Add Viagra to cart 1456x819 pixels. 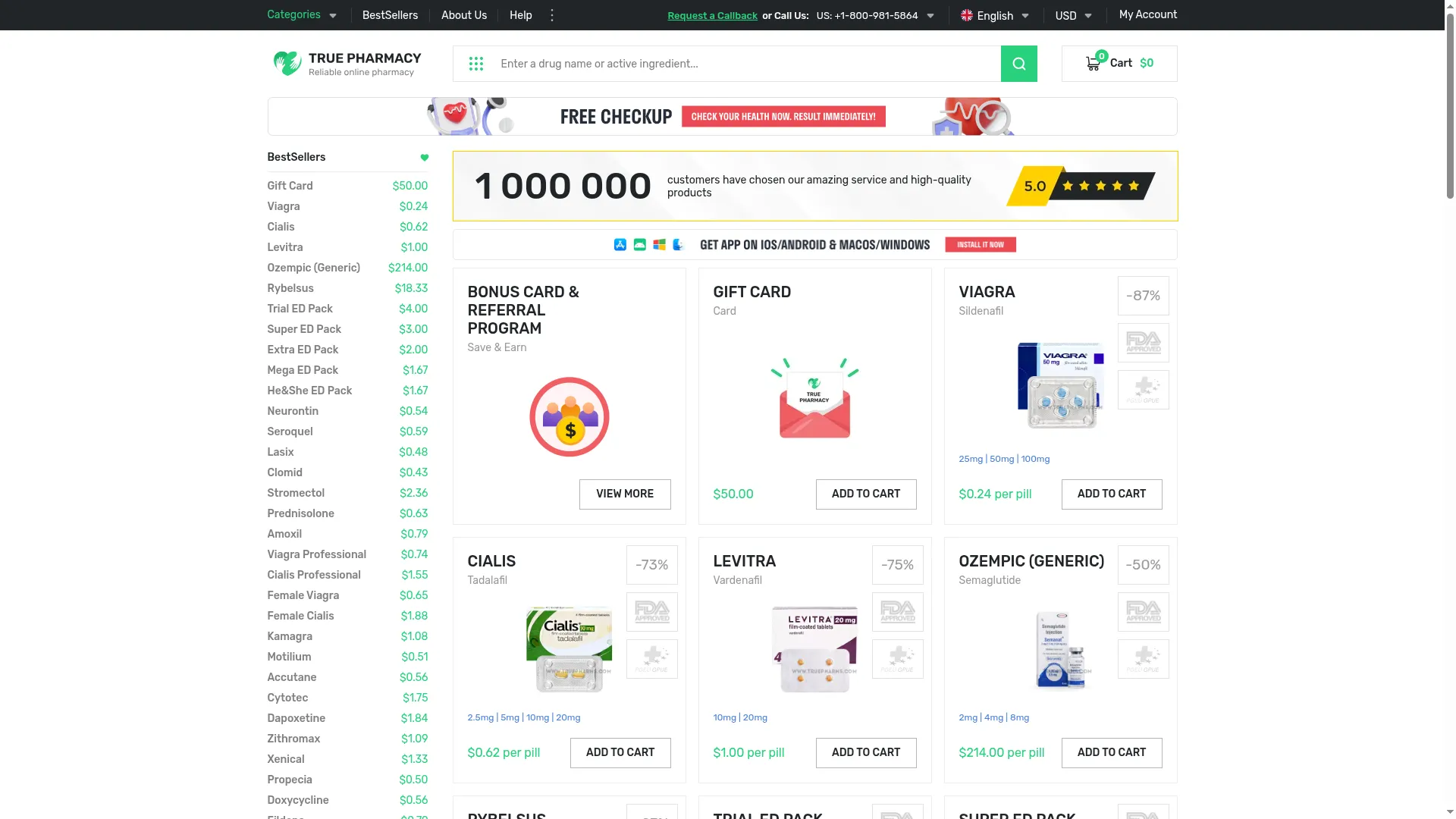pyautogui.click(x=1112, y=494)
